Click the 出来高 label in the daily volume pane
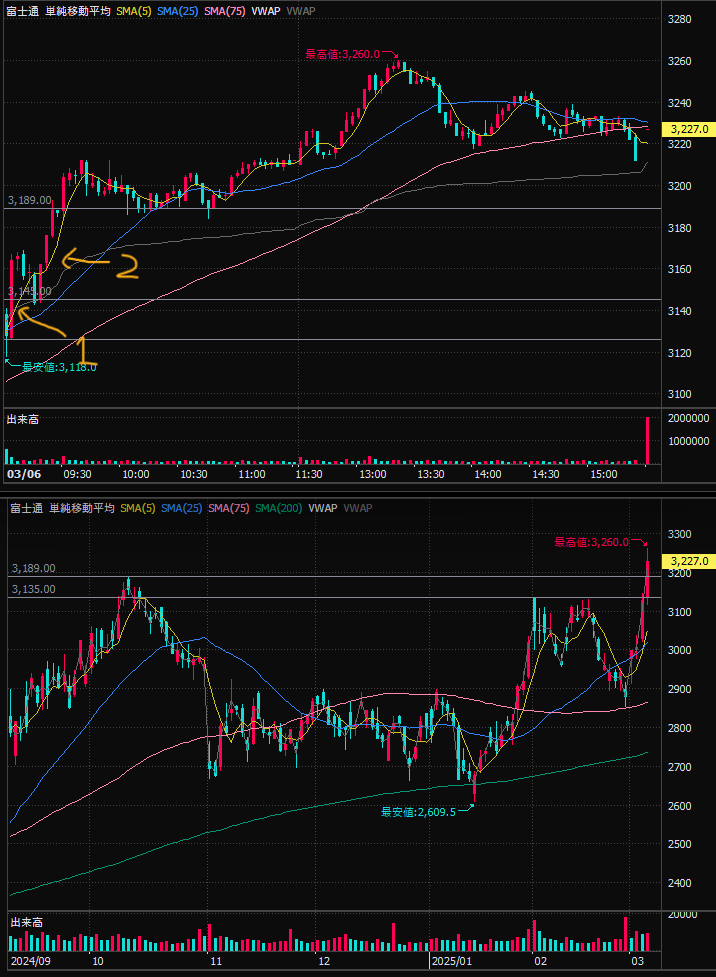The width and height of the screenshot is (716, 977). tap(26, 922)
